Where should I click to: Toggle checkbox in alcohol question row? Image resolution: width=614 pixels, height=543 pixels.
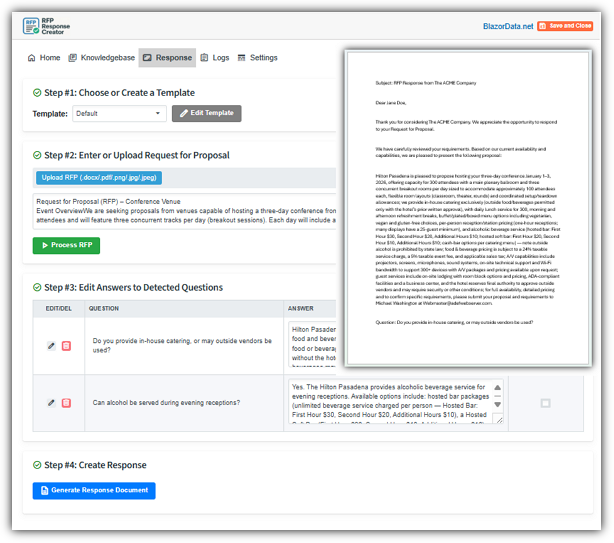pyautogui.click(x=545, y=403)
